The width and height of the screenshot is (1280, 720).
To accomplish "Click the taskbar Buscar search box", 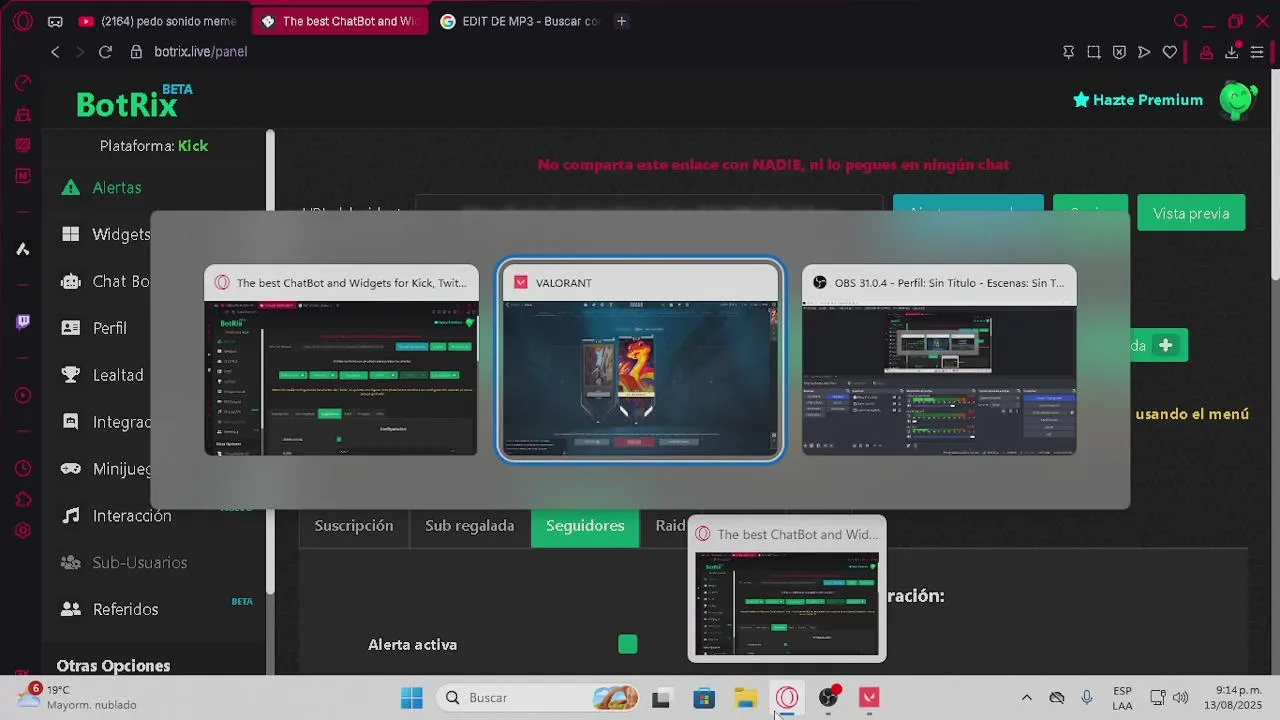I will [x=539, y=698].
